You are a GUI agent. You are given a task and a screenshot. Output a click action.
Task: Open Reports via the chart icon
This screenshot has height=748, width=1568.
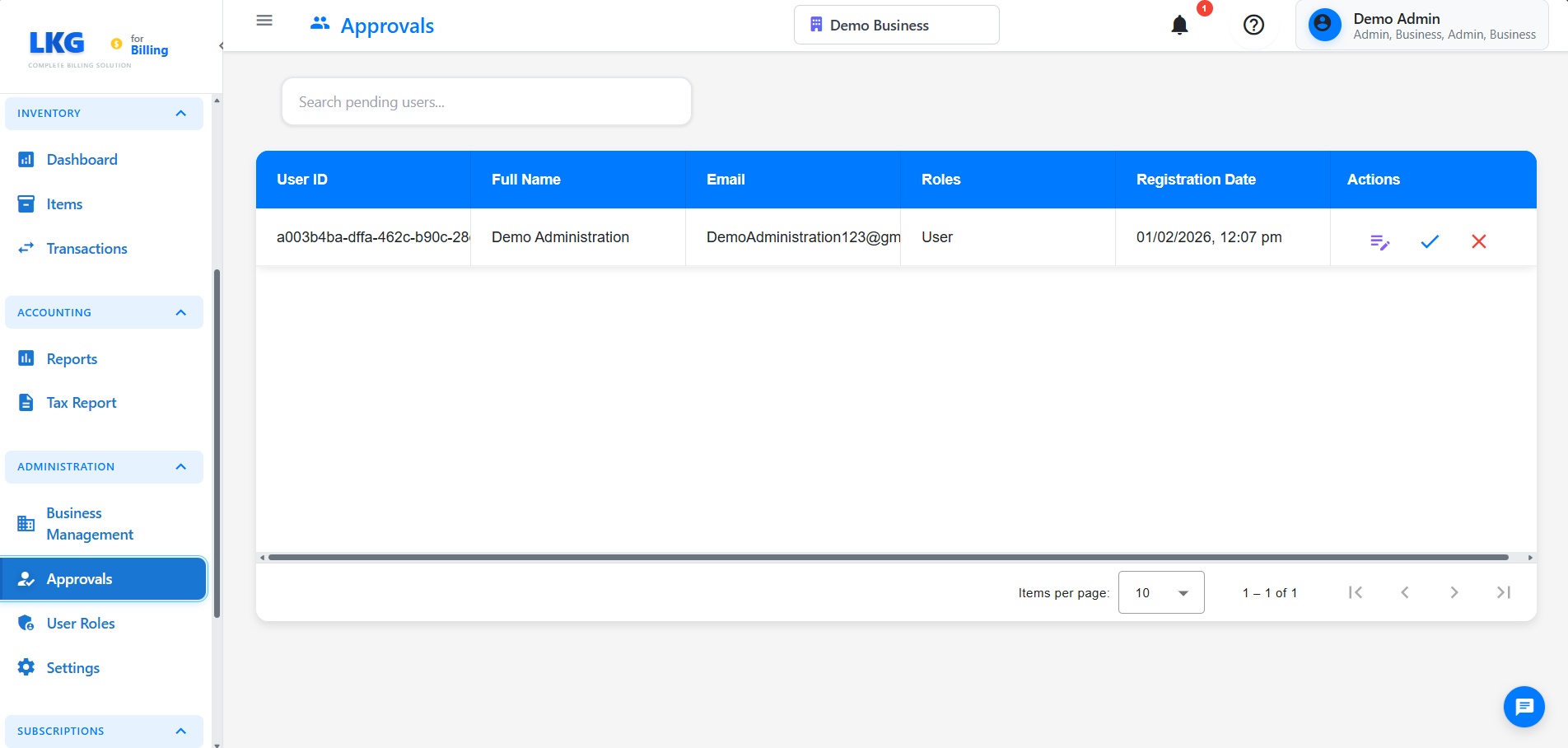[27, 358]
